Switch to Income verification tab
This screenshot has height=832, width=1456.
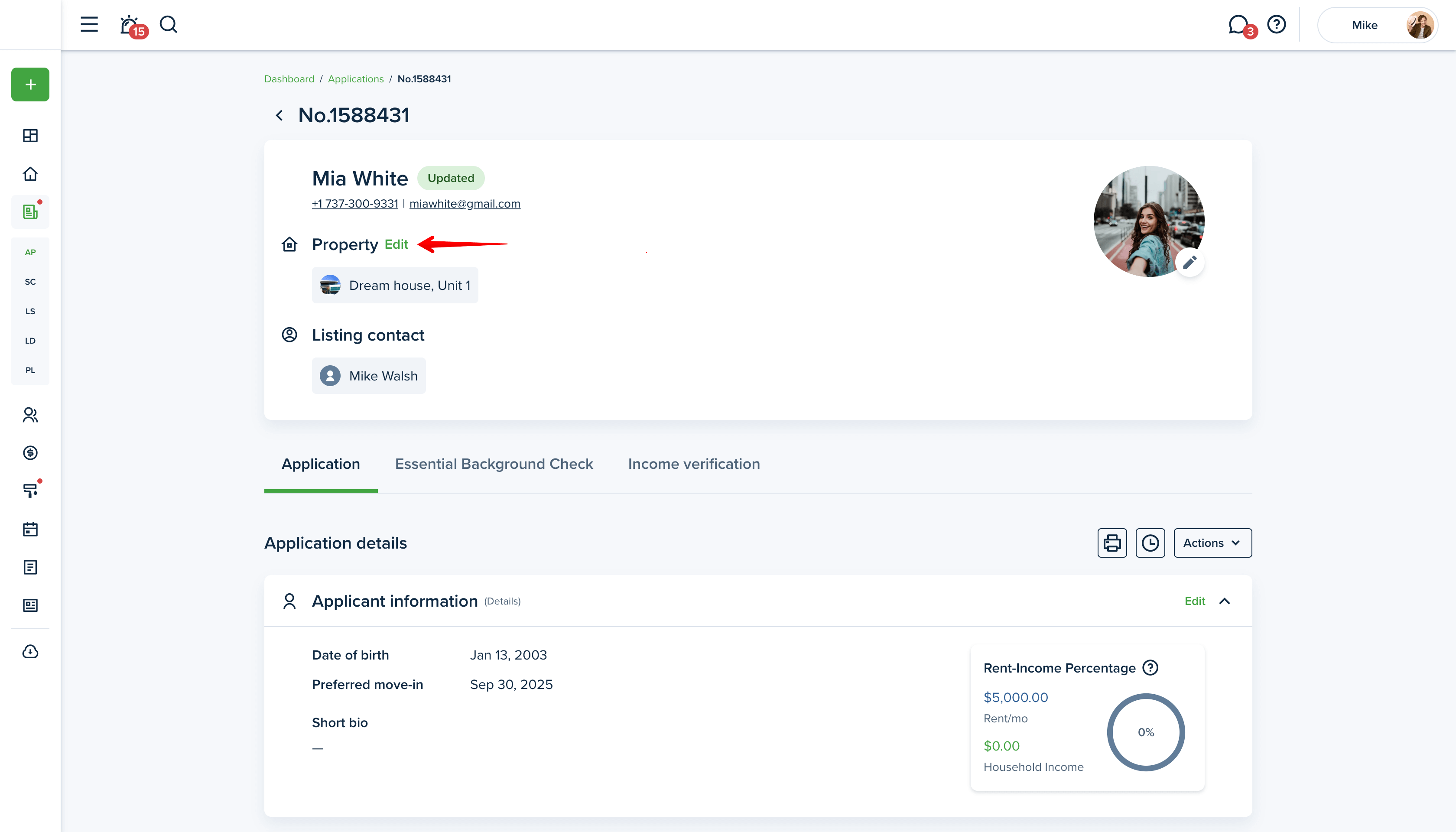(x=694, y=464)
